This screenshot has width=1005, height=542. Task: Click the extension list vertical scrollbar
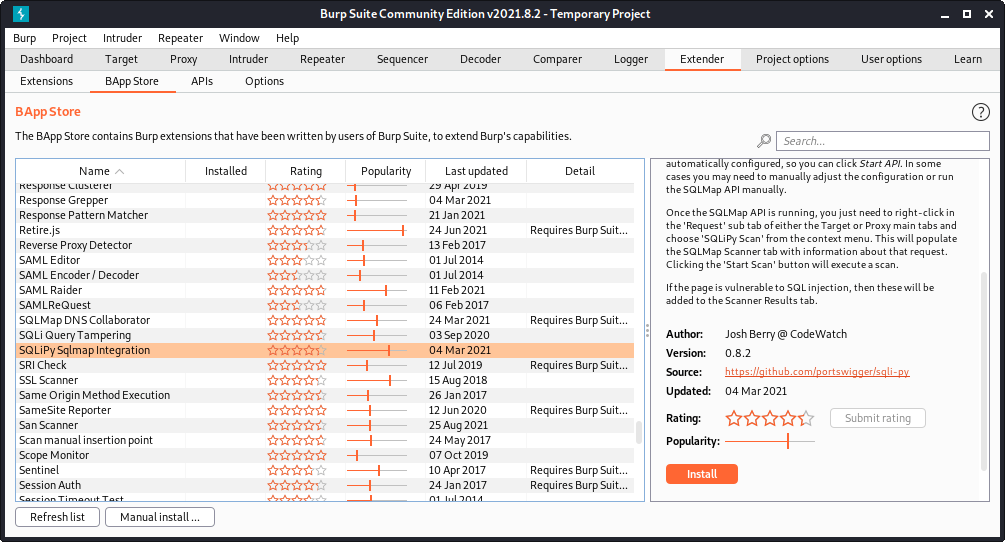tap(639, 432)
